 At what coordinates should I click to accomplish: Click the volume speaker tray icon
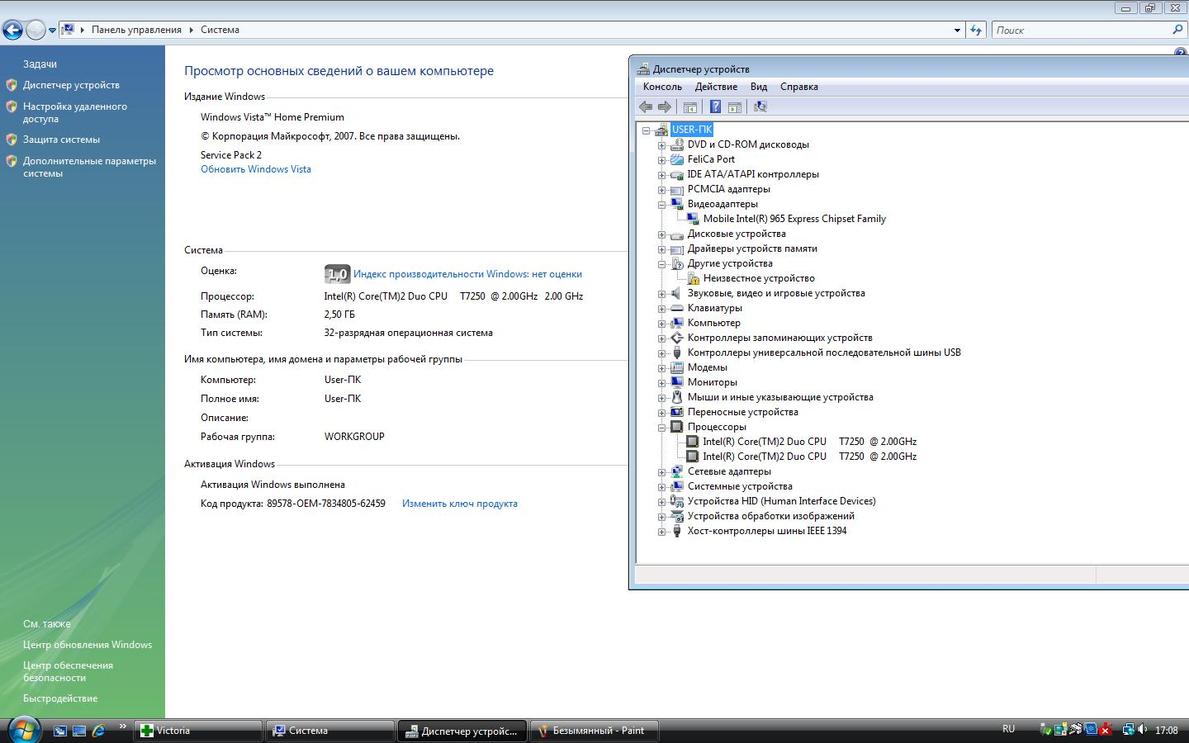pyautogui.click(x=1142, y=730)
